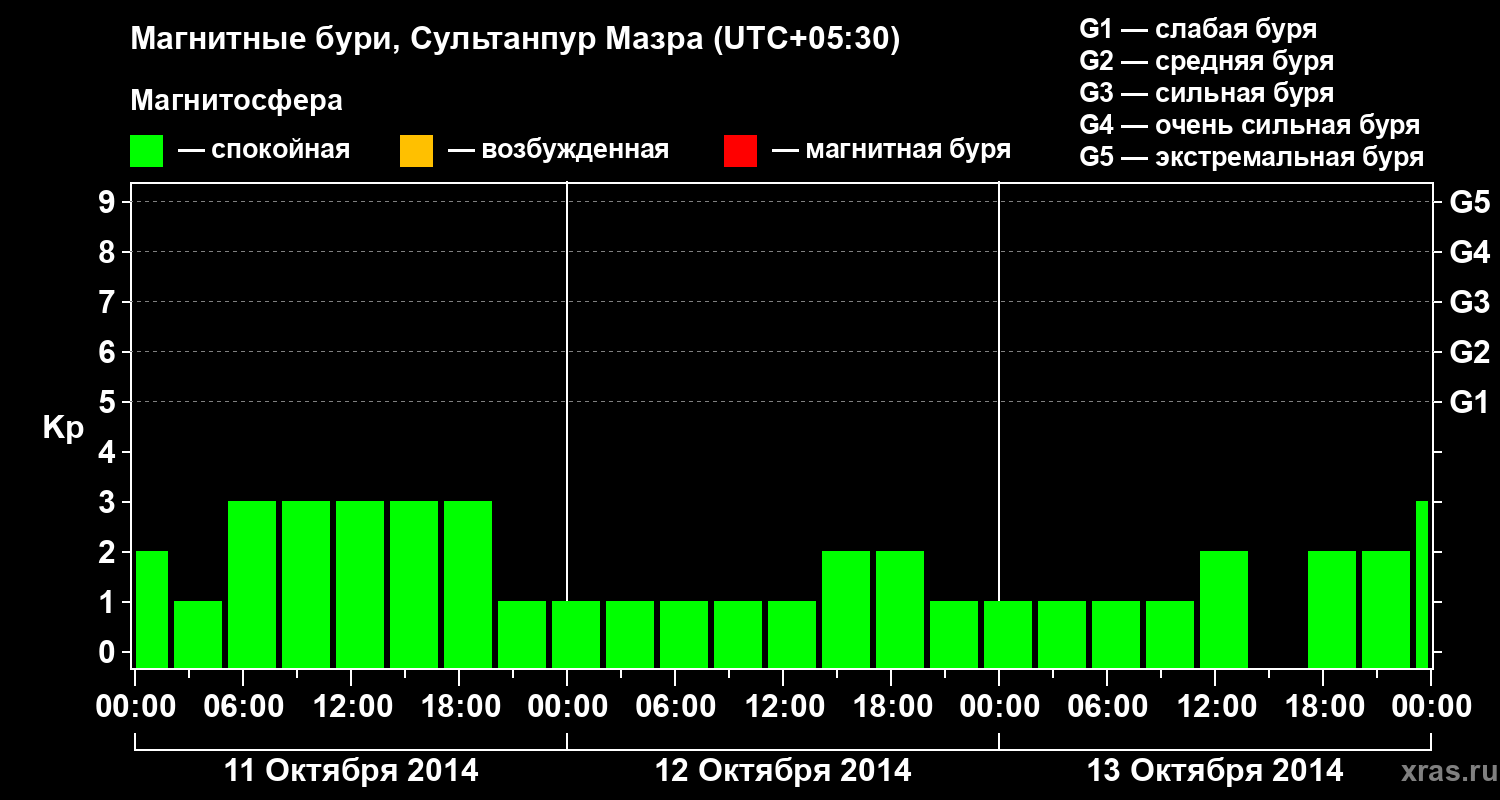Click the orange 'возбужденная' legend swatch
The image size is (1500, 800).
pyautogui.click(x=416, y=151)
